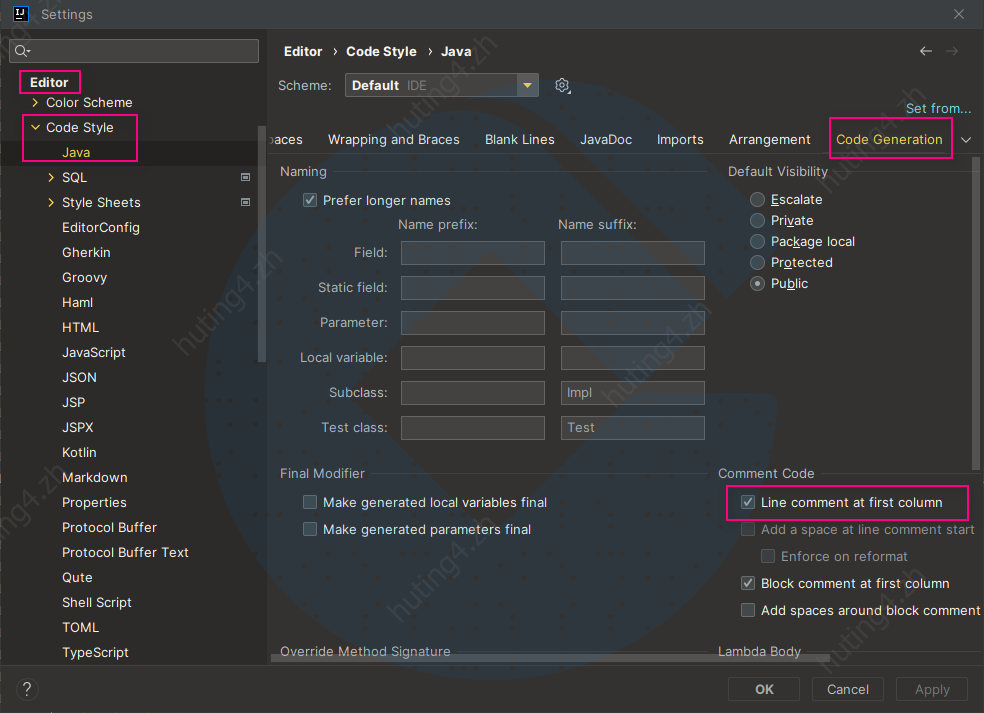Image resolution: width=984 pixels, height=713 pixels.
Task: Select EditorConfig in the settings tree
Action: (100, 228)
